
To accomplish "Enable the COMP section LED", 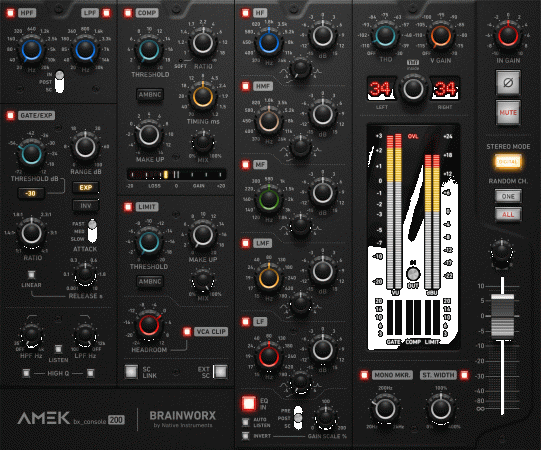I will point(128,13).
